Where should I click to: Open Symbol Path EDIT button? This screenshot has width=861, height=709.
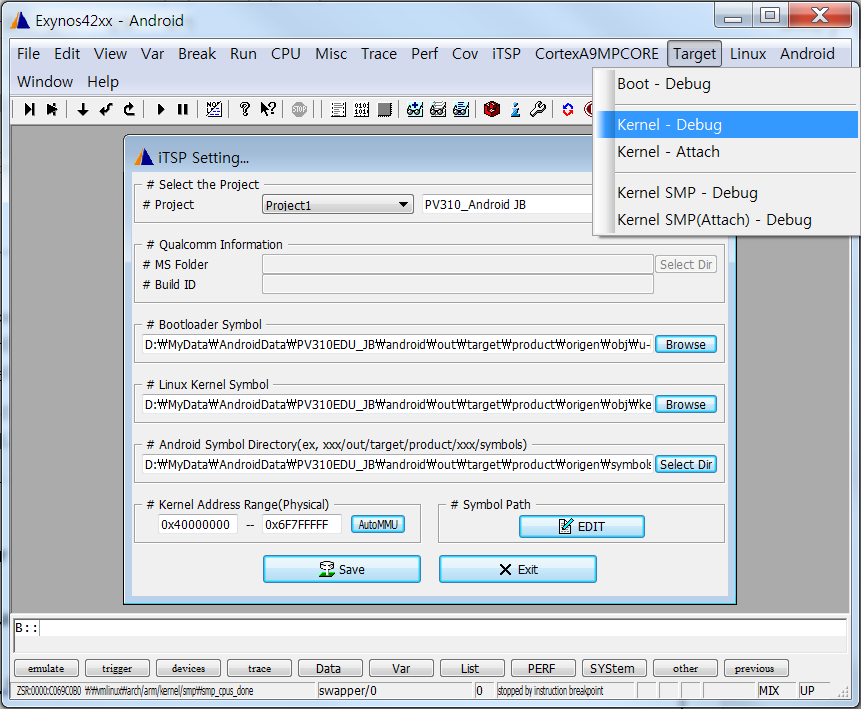(581, 526)
